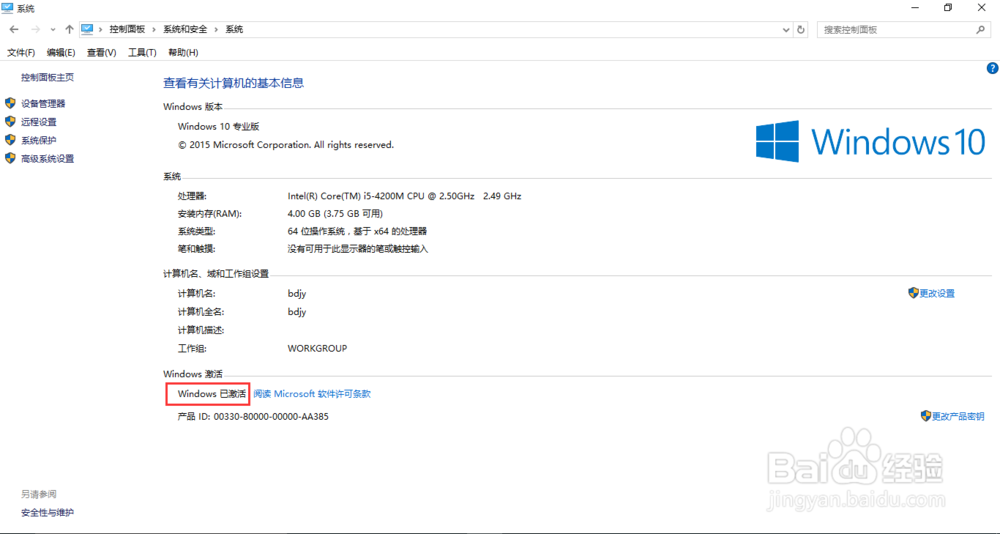Click shield icon beside 更改设置

pos(913,293)
